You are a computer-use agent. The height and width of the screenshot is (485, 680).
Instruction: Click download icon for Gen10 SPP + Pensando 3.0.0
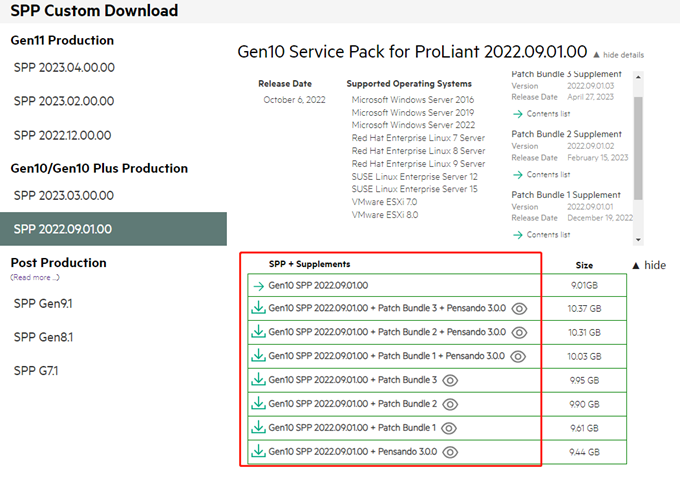(258, 452)
